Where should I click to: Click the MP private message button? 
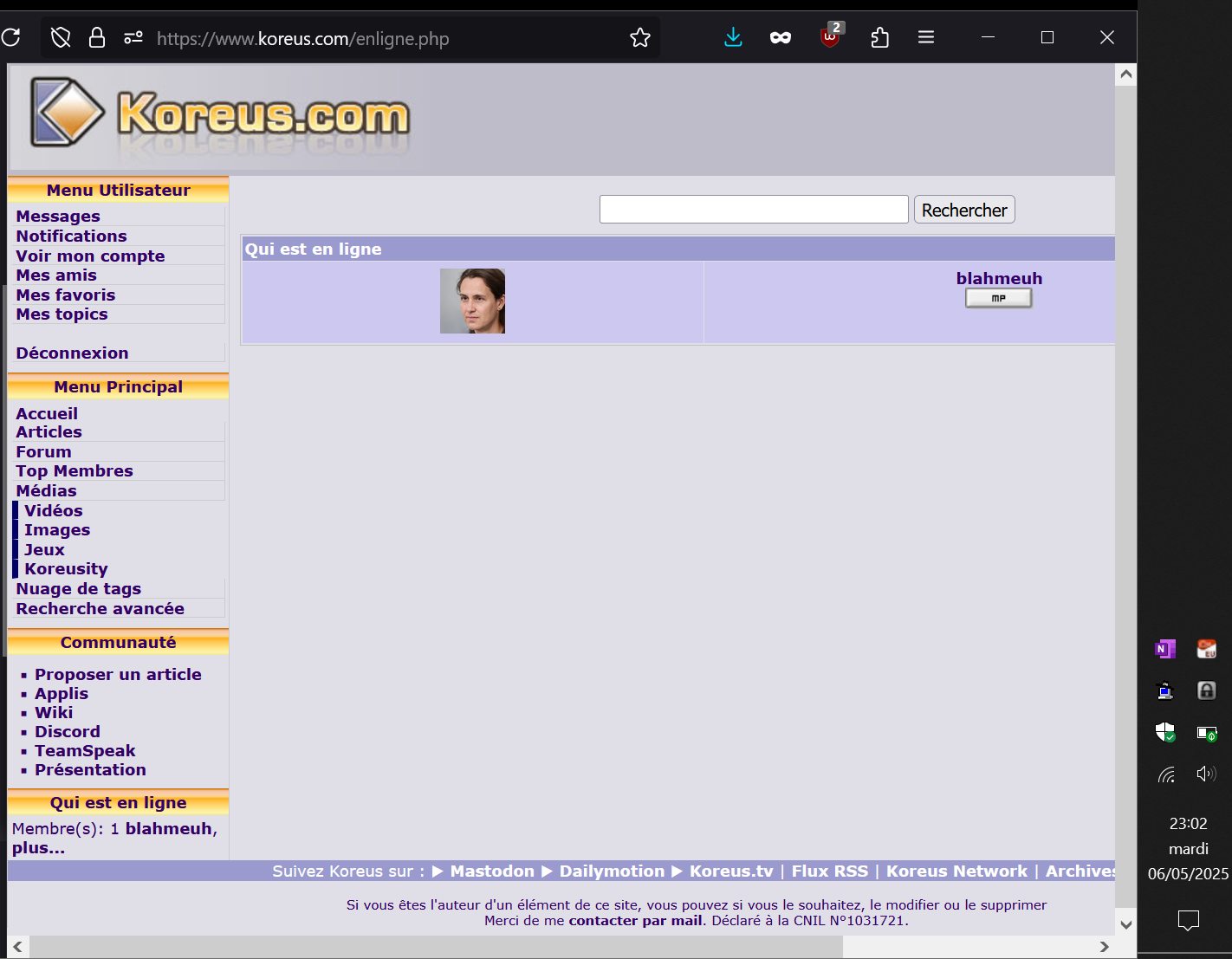pos(998,298)
